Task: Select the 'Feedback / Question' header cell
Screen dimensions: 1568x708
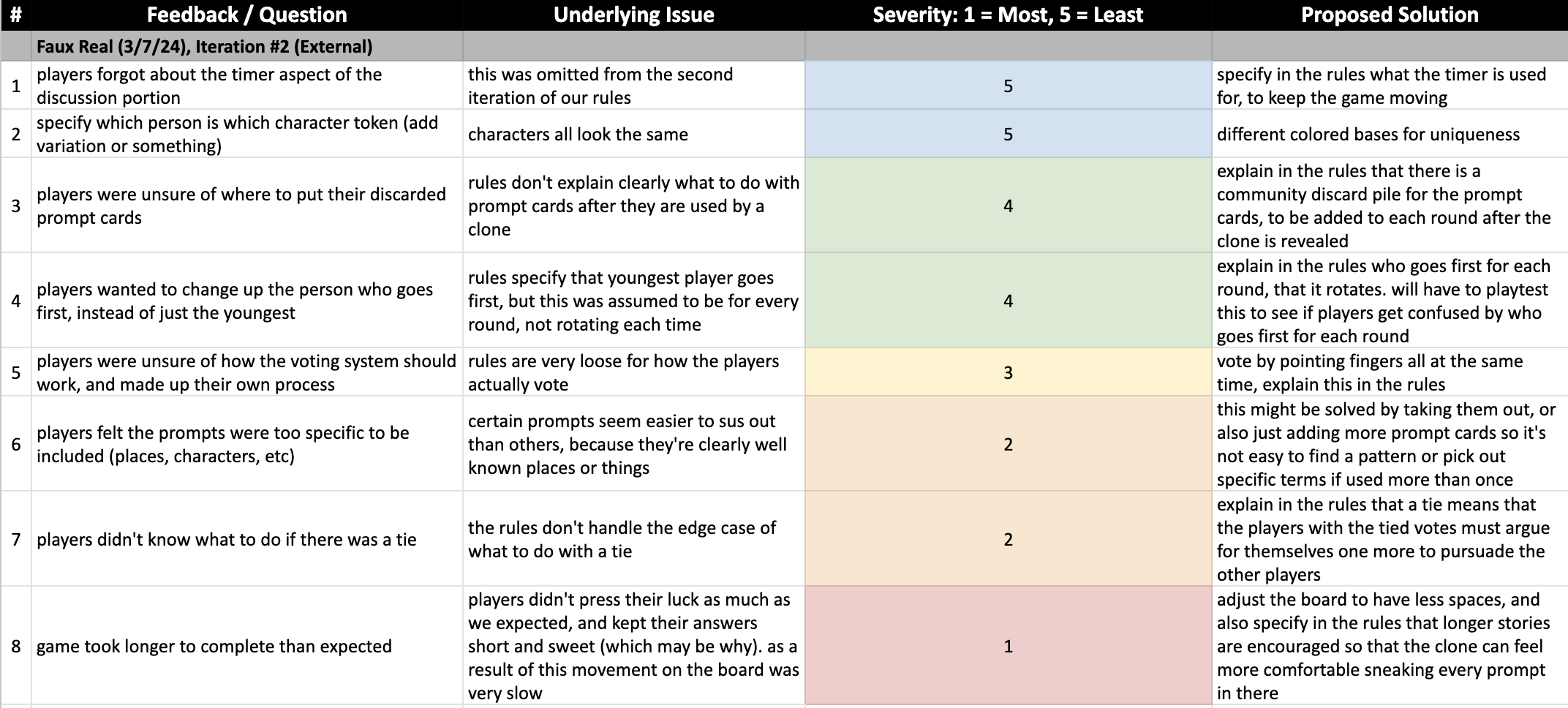Action: 246,15
